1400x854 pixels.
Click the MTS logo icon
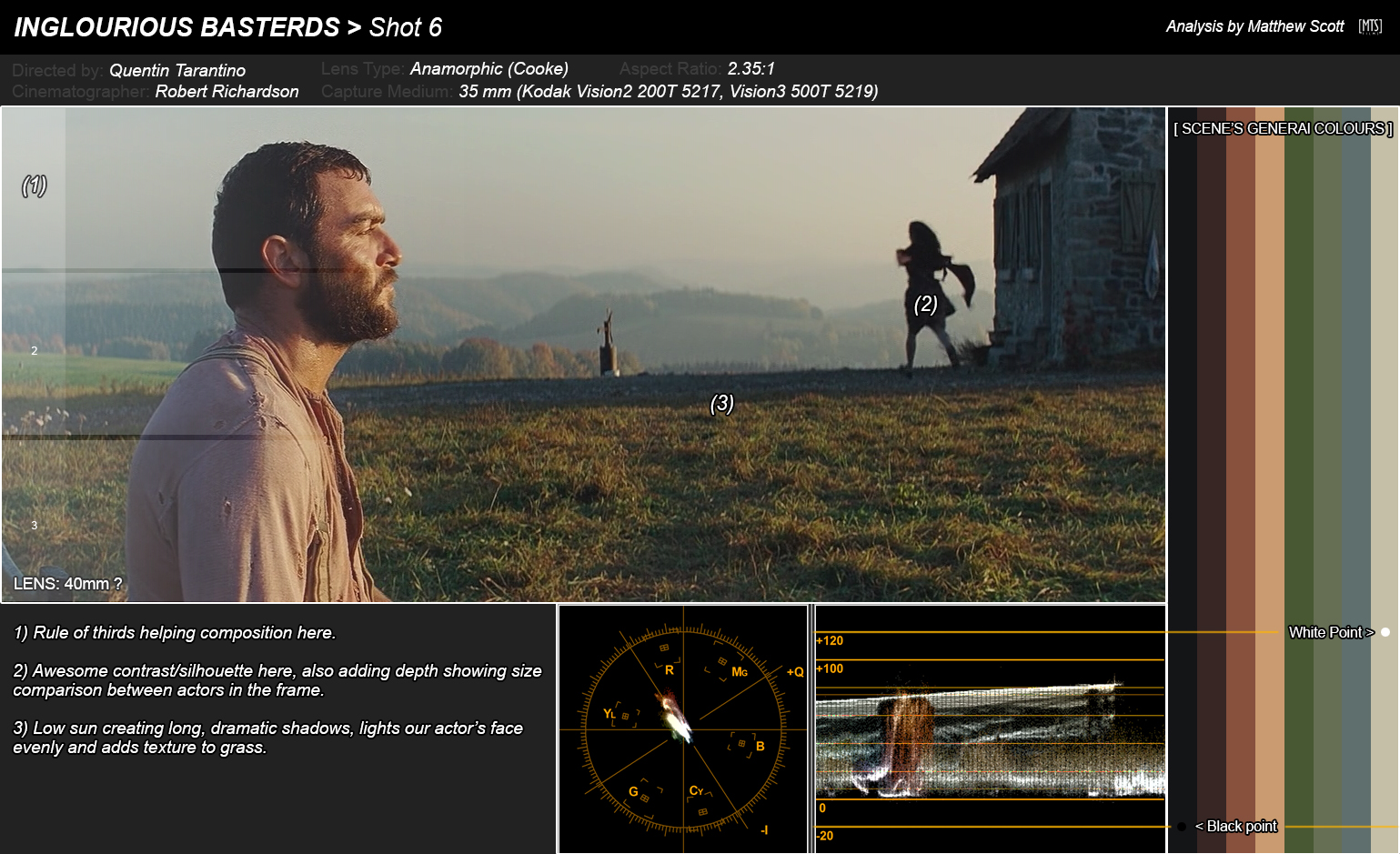coord(1370,26)
